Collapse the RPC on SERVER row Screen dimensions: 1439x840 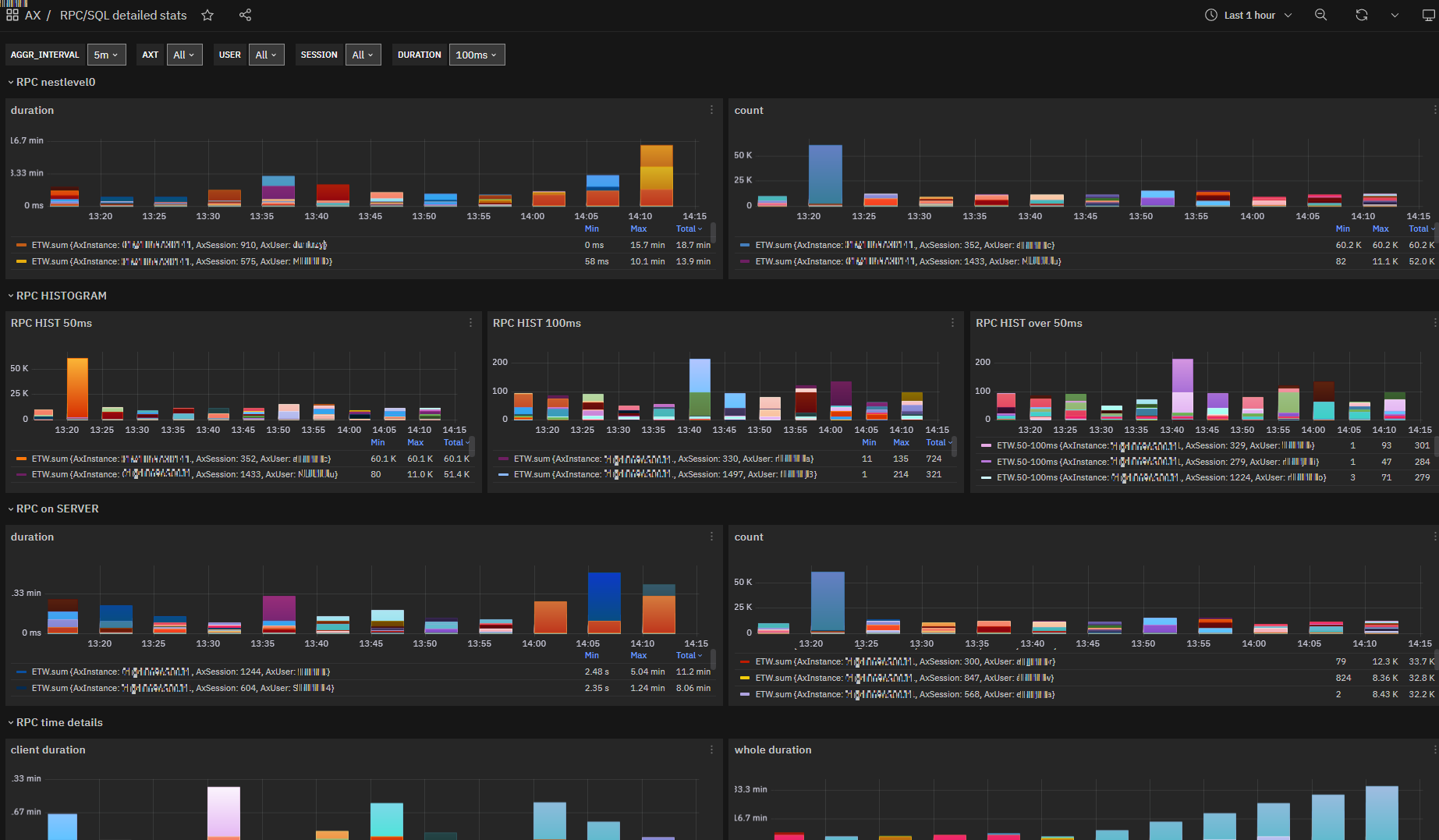pos(53,509)
